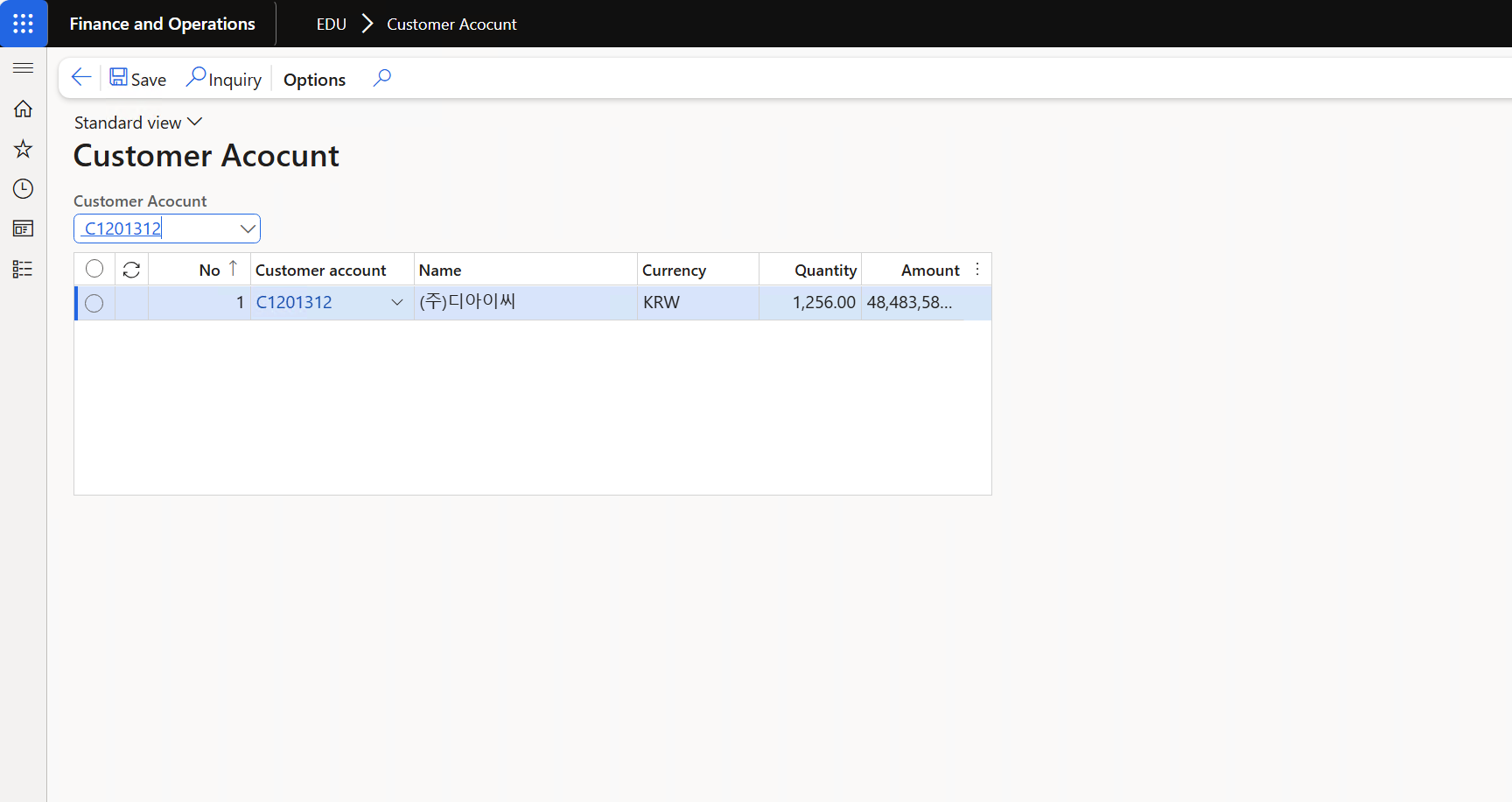
Task: Click the 1,256.00 quantity cell
Action: 810,302
